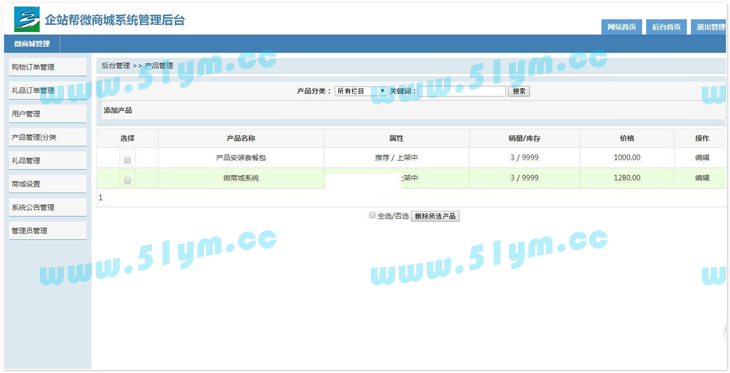730x373 pixels.
Task: Tick checkbox for 微商城系统 row
Action: (128, 180)
